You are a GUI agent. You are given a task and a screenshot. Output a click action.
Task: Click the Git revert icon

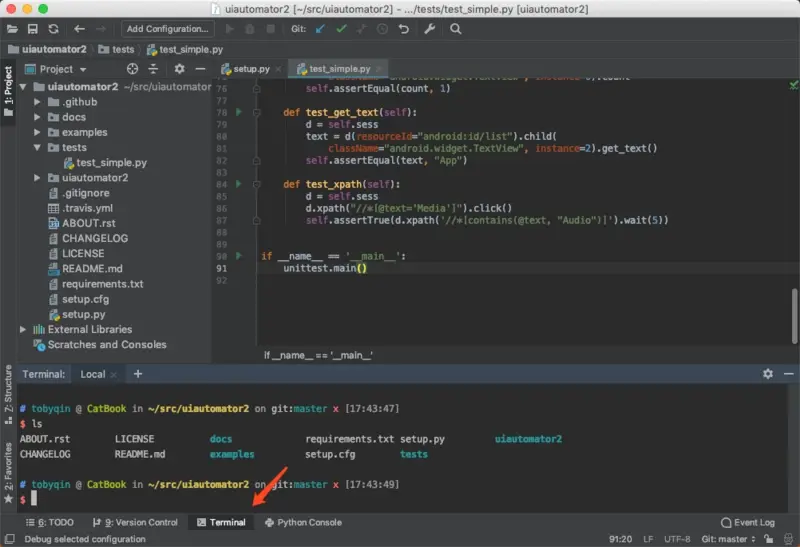[404, 29]
